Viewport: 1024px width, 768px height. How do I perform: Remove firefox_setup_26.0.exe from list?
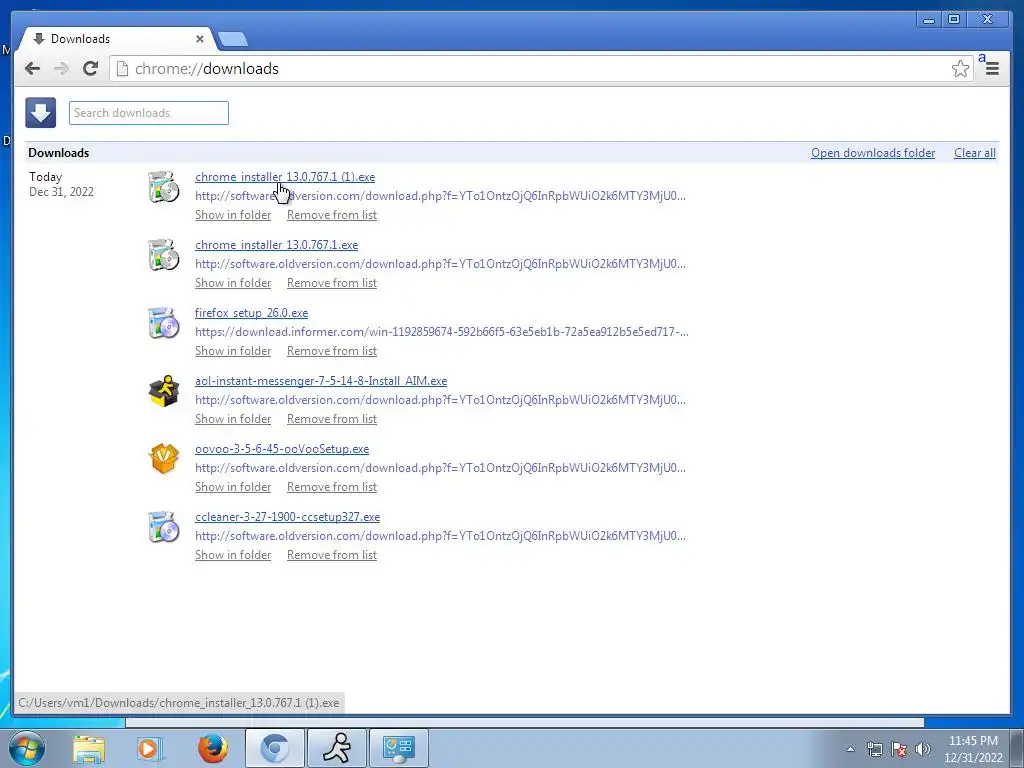[x=332, y=351]
